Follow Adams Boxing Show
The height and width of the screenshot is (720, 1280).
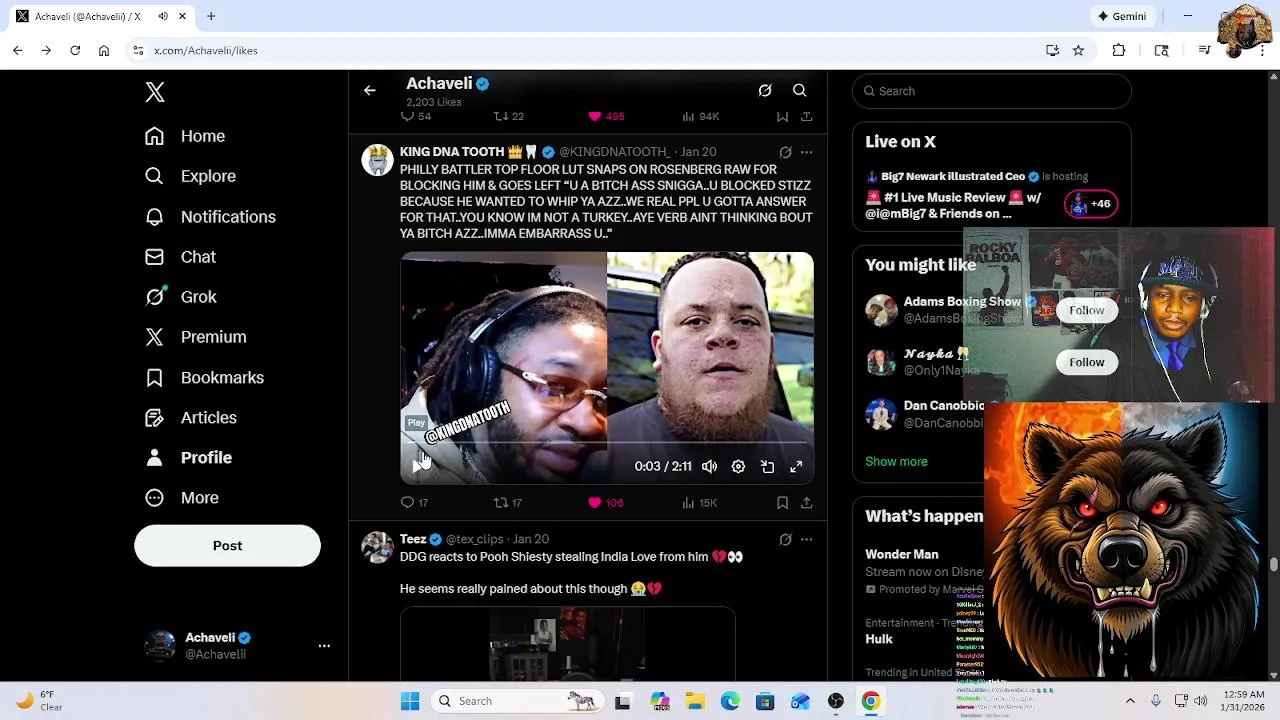tap(1086, 310)
